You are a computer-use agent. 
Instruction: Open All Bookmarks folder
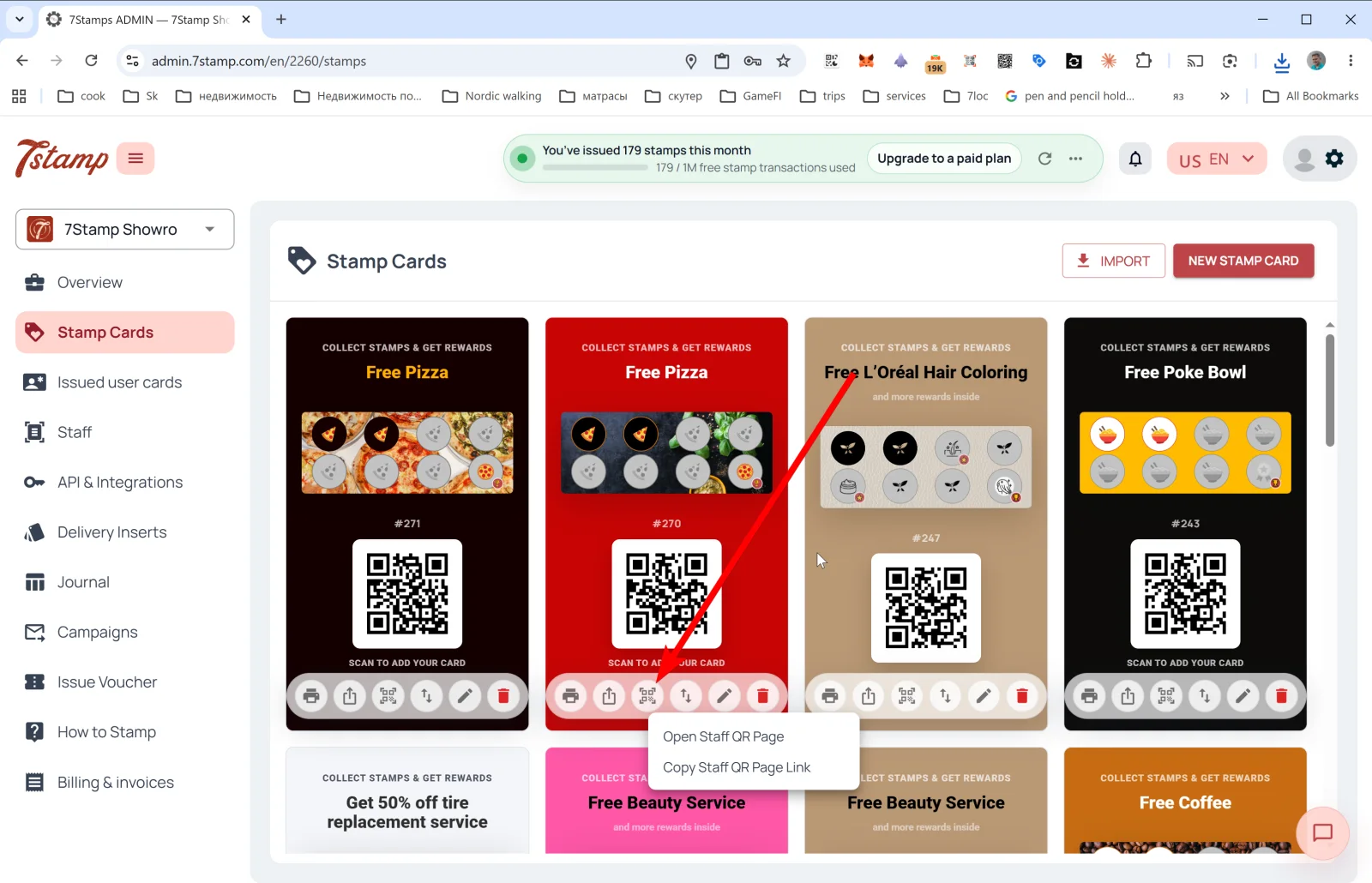point(1311,96)
